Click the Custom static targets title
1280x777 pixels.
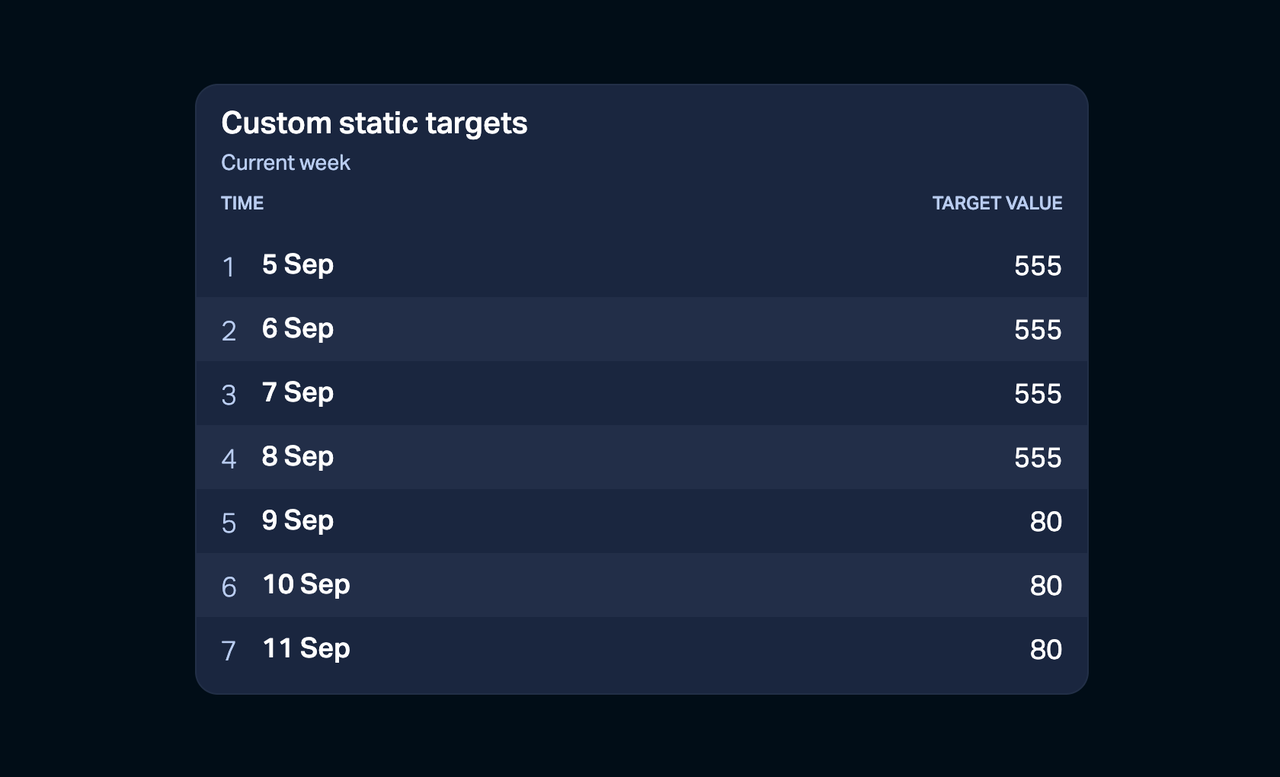[374, 123]
